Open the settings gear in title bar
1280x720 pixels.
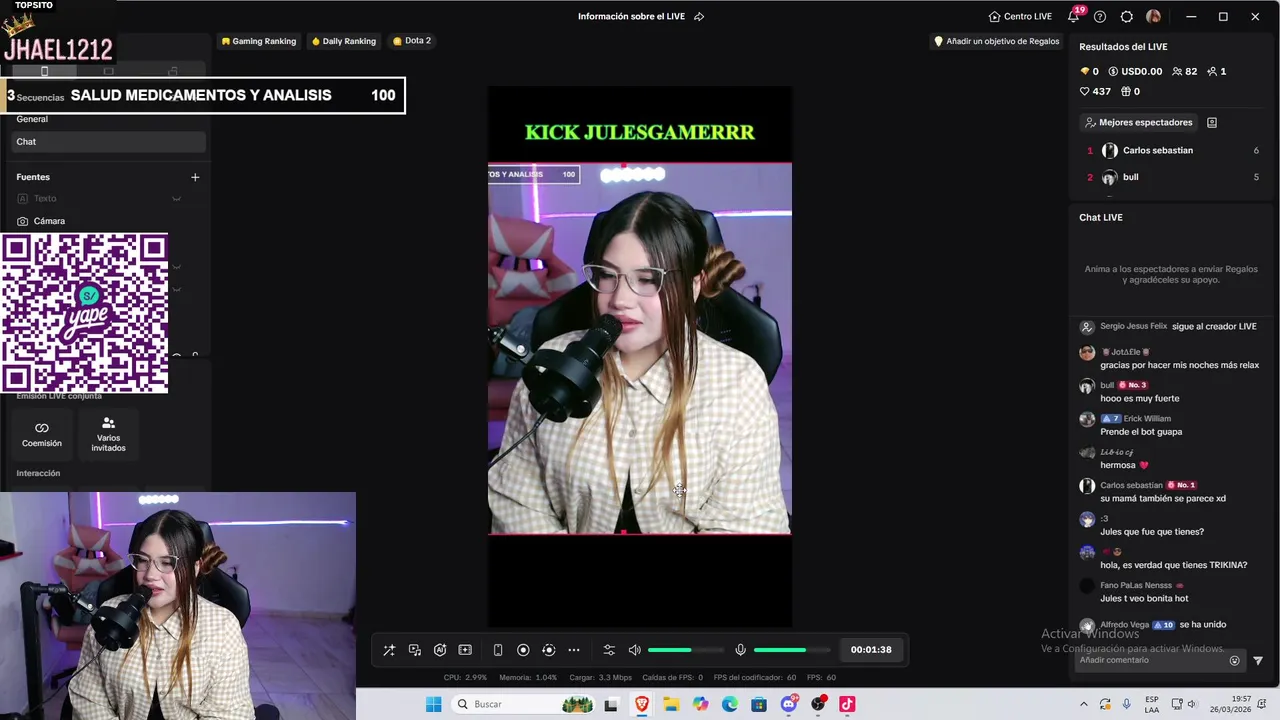1127,17
